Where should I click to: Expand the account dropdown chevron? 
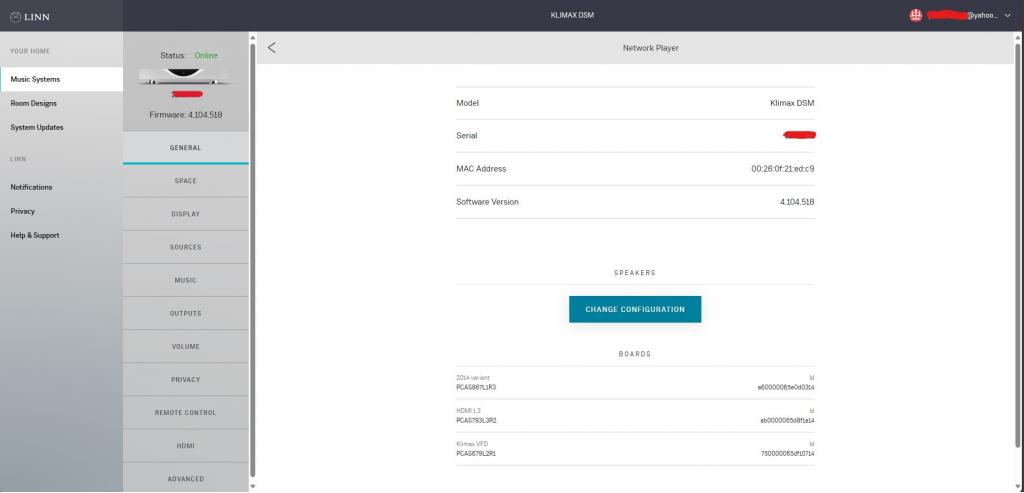pyautogui.click(x=1008, y=16)
